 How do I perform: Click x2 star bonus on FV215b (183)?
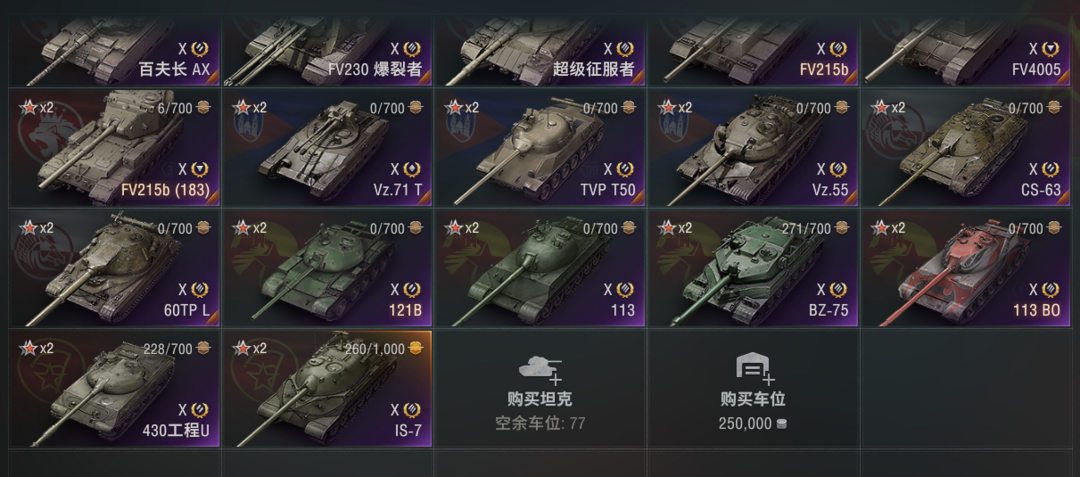38,107
